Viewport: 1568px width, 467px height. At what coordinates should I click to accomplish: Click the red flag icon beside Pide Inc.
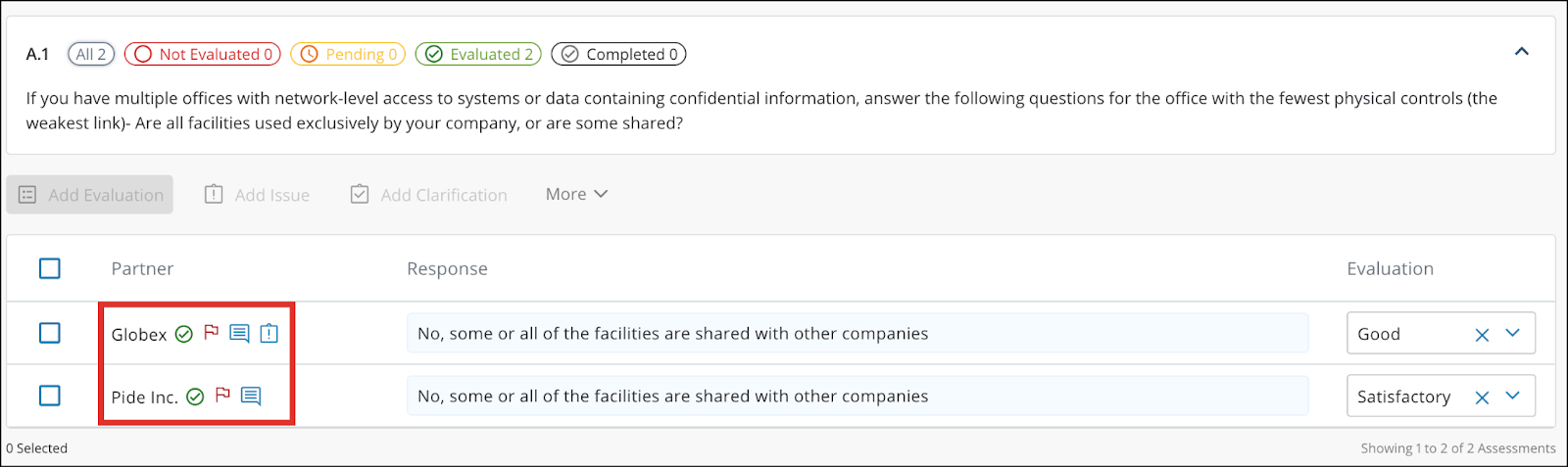click(222, 396)
